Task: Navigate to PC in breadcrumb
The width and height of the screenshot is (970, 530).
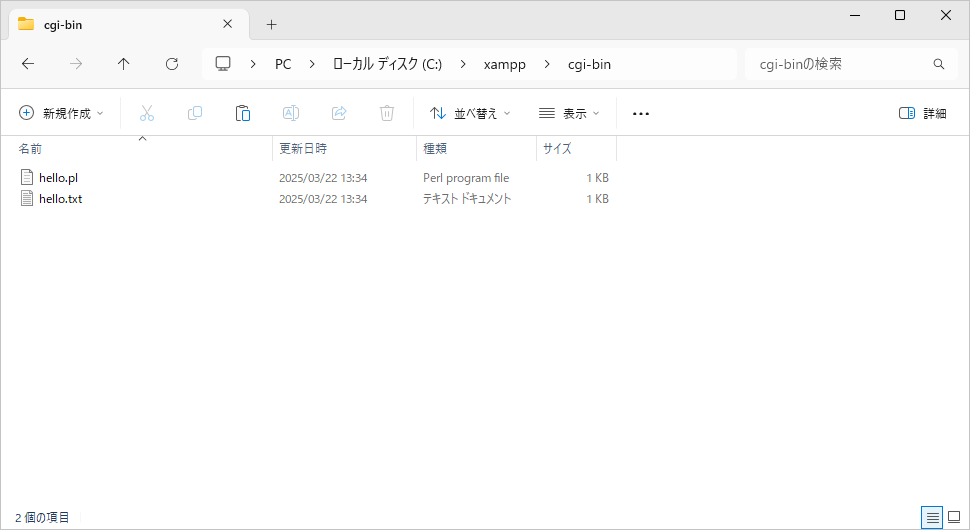Action: [283, 64]
